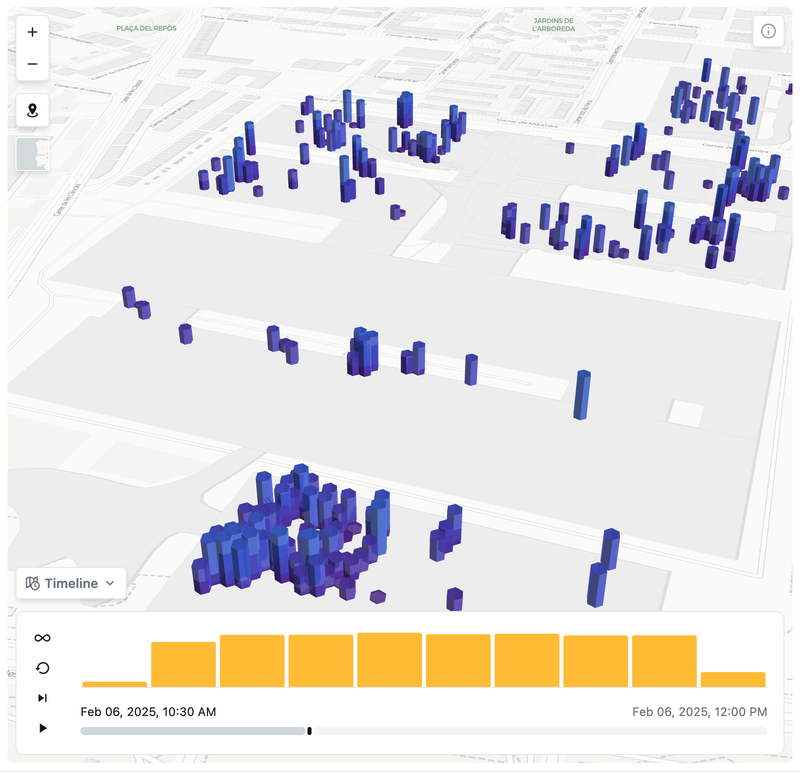The image size is (800, 773).
Task: Click the unfilled part of timeline track
Action: [x=540, y=731]
